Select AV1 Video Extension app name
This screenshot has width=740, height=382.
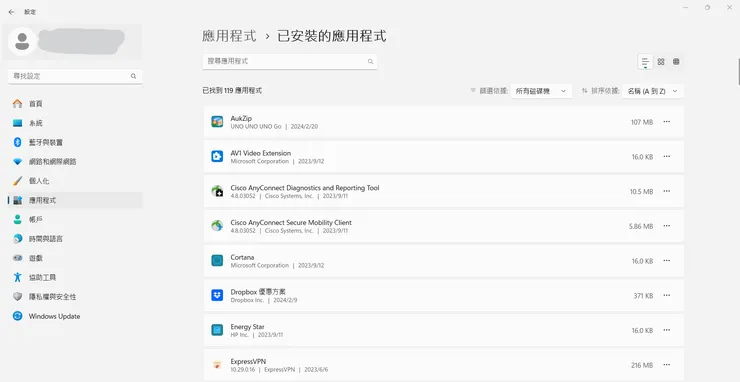pyautogui.click(x=261, y=153)
